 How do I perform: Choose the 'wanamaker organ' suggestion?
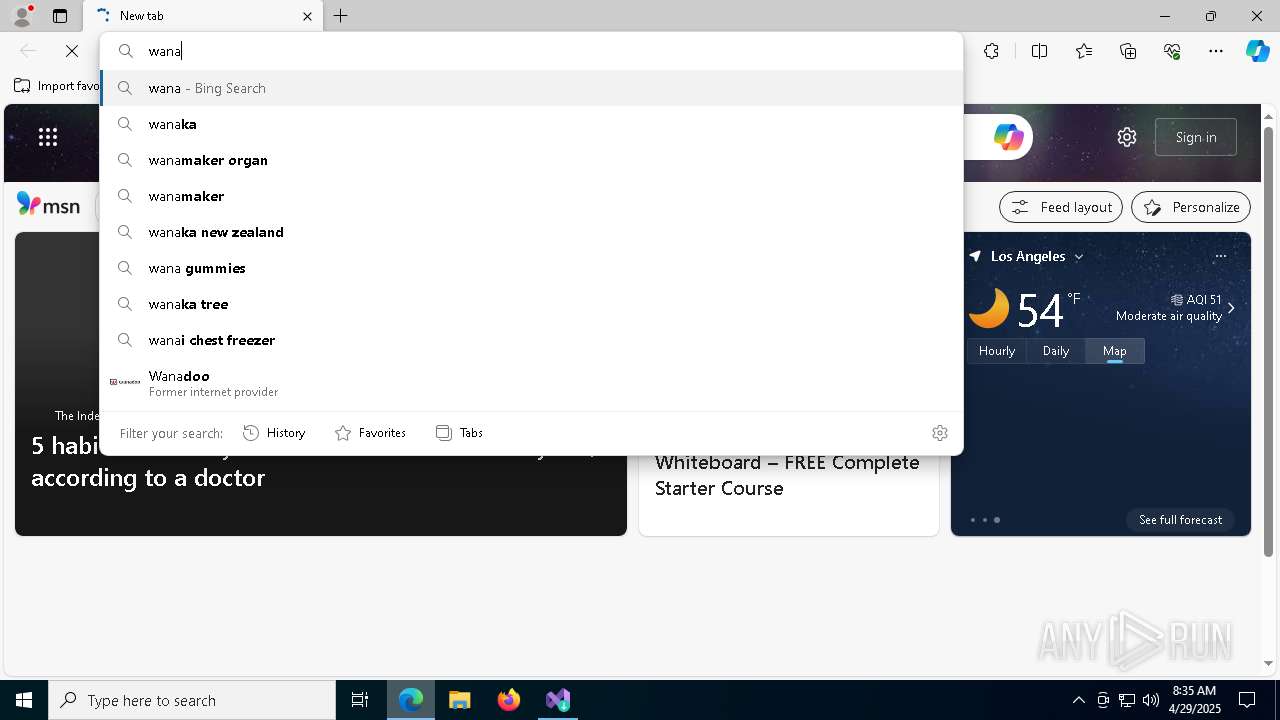532,160
